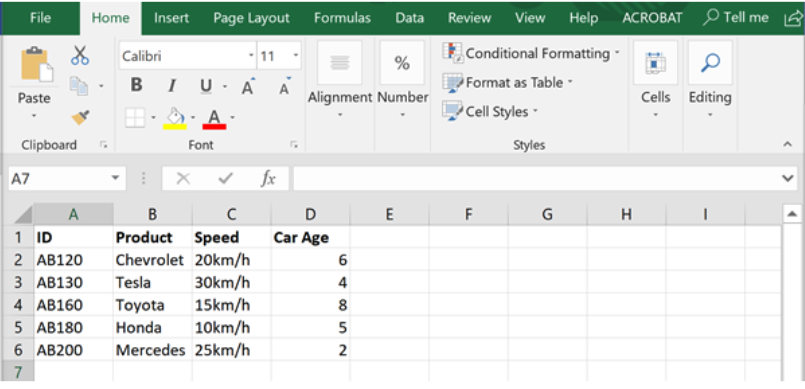This screenshot has width=805, height=389.
Task: Click the Conditional Formatting icon
Action: pos(452,53)
